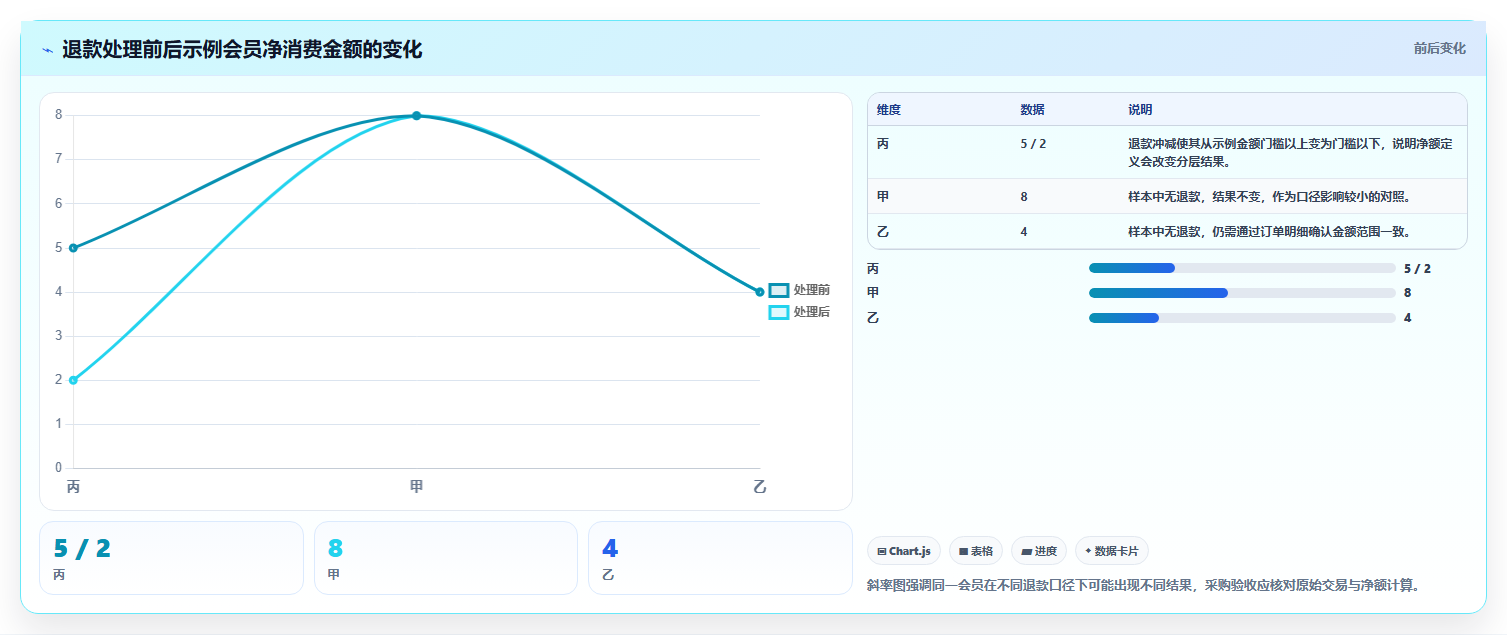Click the 处理后 data point at 丙
The width and height of the screenshot is (1507, 635).
coord(73,380)
